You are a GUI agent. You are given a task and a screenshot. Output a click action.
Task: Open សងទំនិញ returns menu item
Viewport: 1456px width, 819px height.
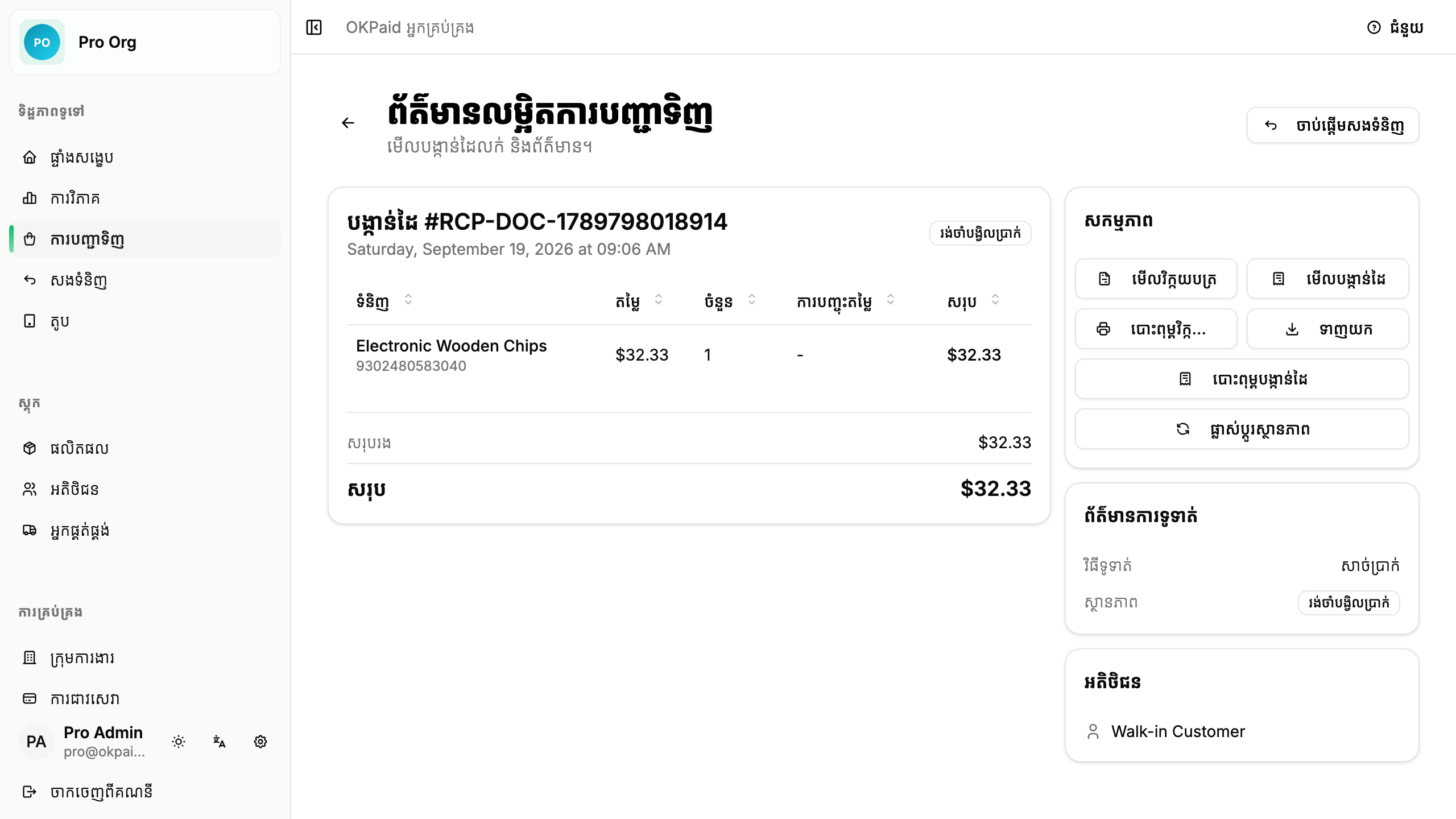click(x=145, y=280)
